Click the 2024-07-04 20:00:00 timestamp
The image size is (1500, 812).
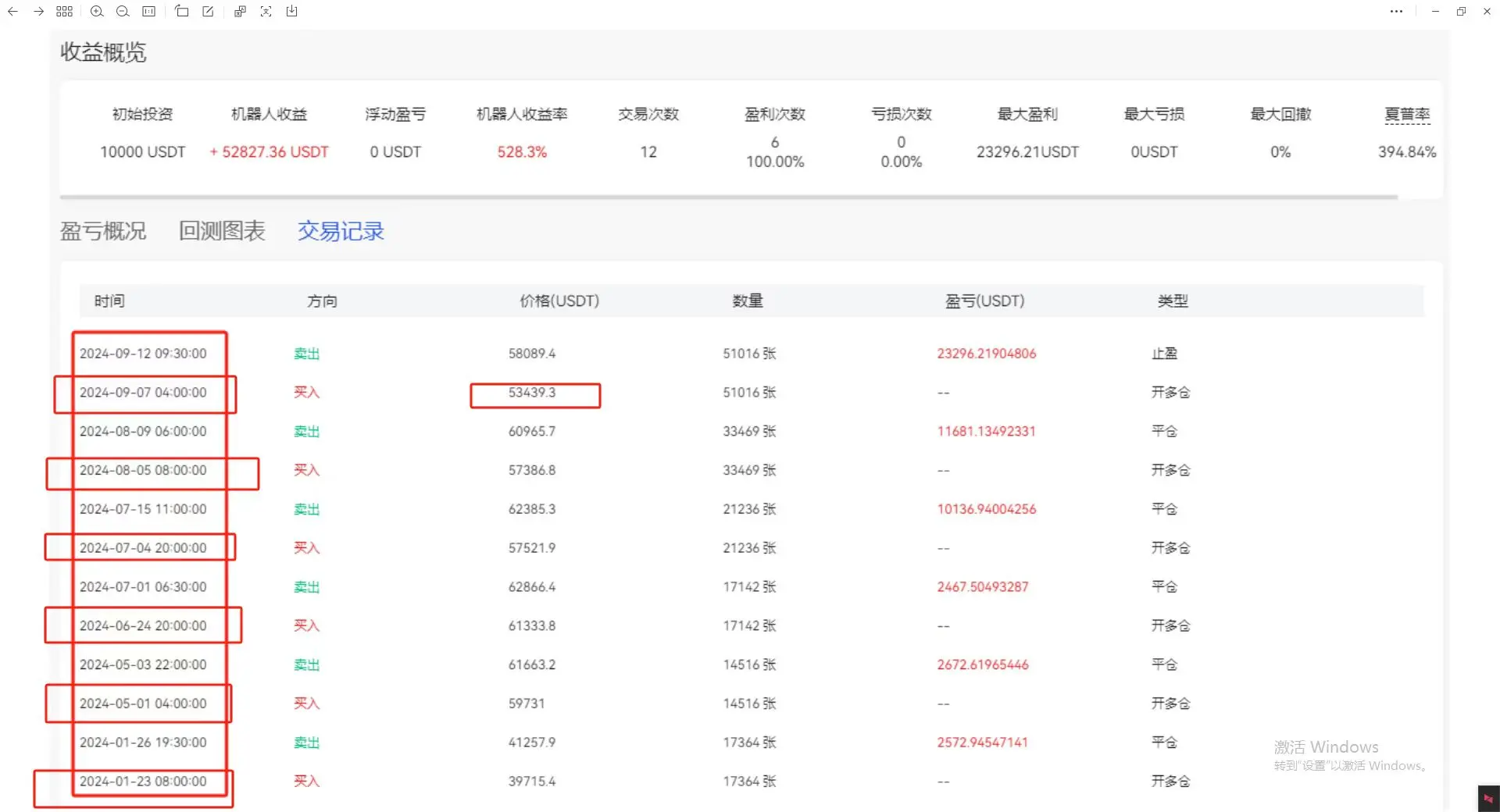143,548
